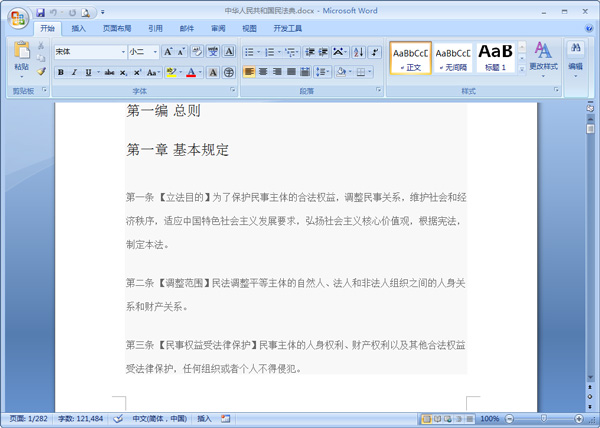Click the Grow Font icon

[168, 52]
